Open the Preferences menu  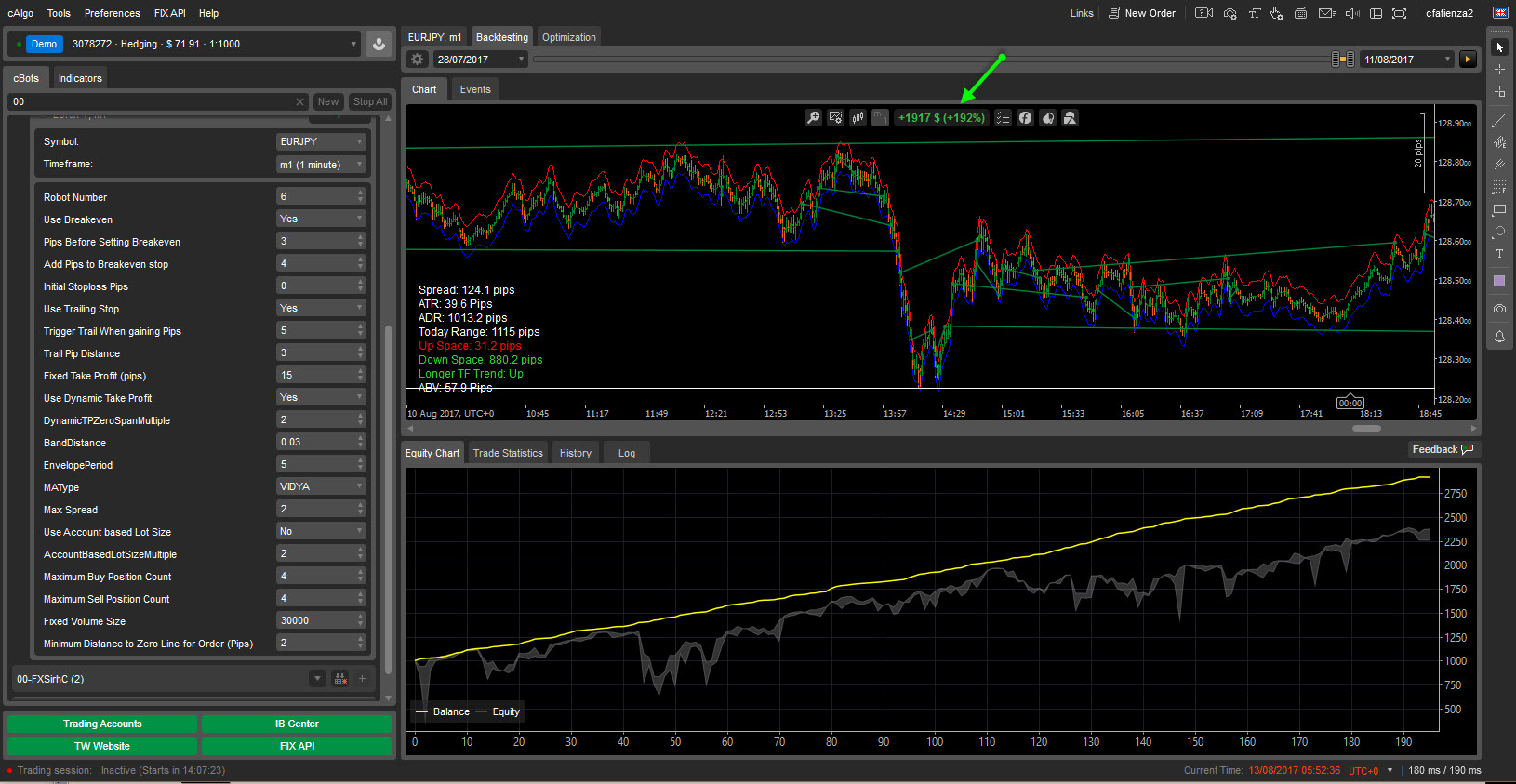tap(112, 13)
